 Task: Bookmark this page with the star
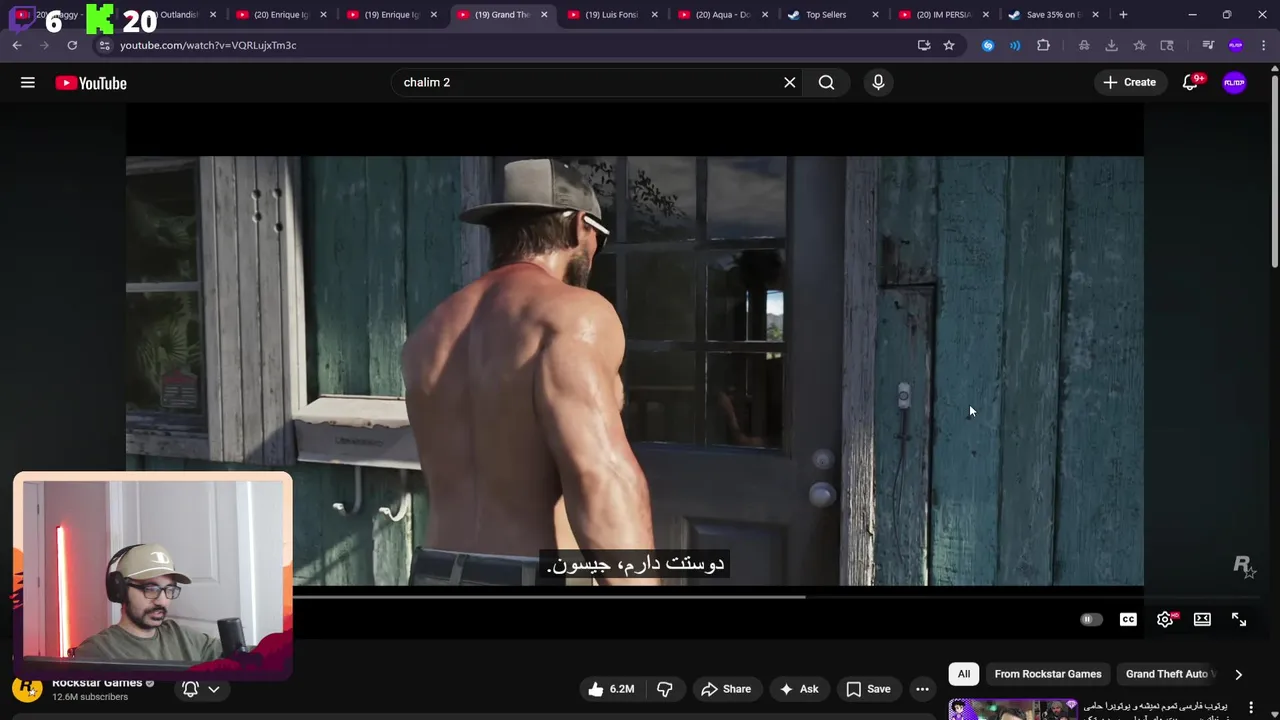pyautogui.click(x=949, y=45)
